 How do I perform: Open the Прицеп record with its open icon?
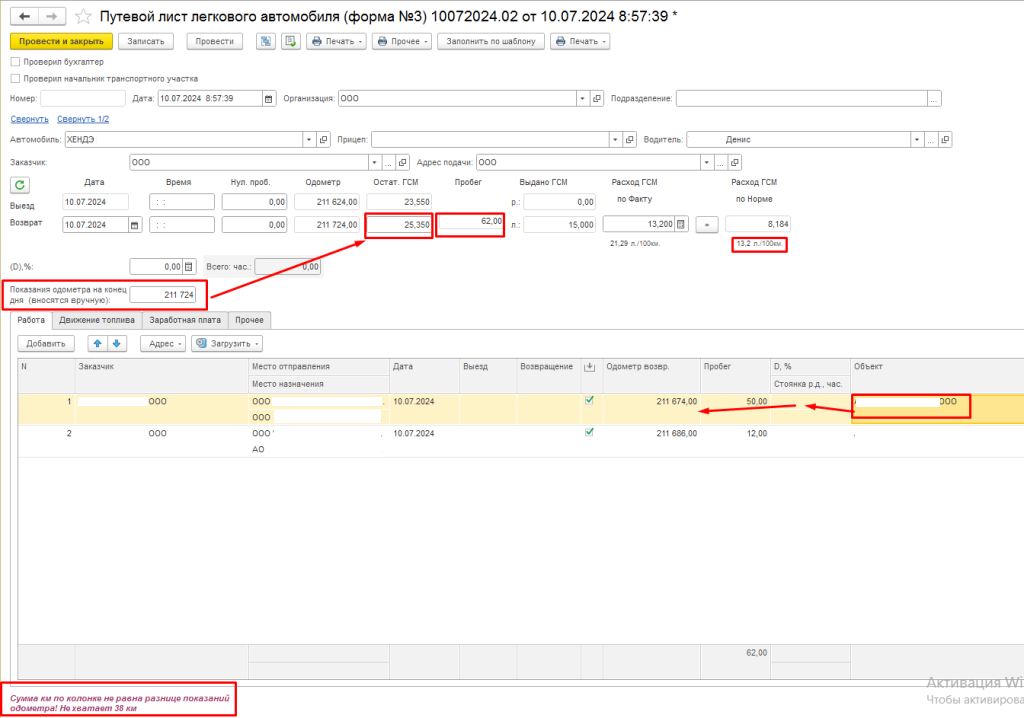(630, 139)
